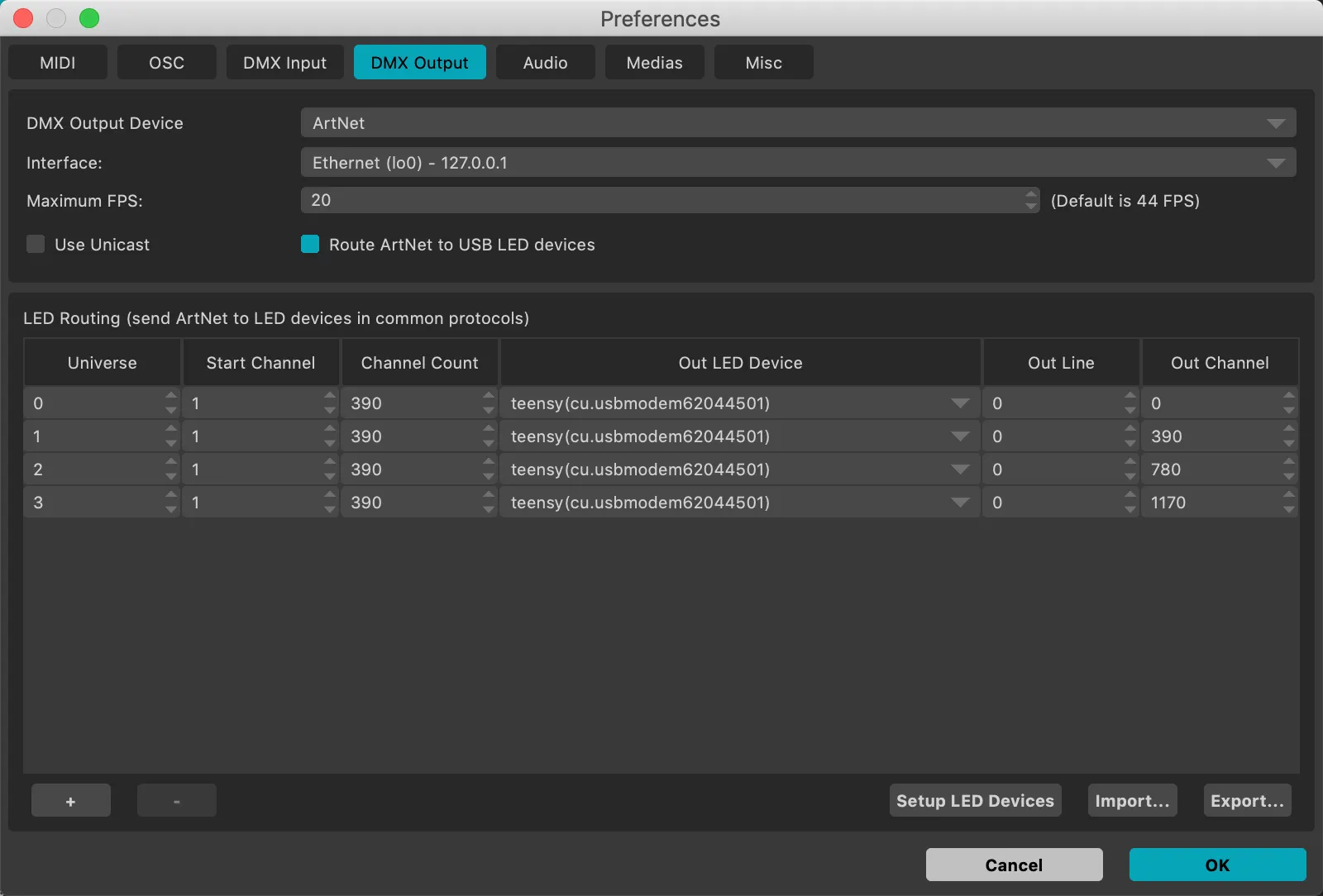1323x896 pixels.
Task: Click the Export... button
Action: tap(1248, 801)
